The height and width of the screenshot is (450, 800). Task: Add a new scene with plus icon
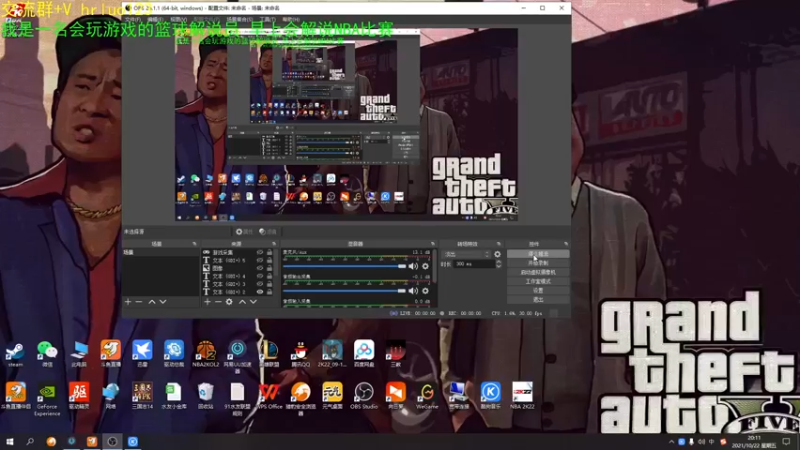coord(128,302)
